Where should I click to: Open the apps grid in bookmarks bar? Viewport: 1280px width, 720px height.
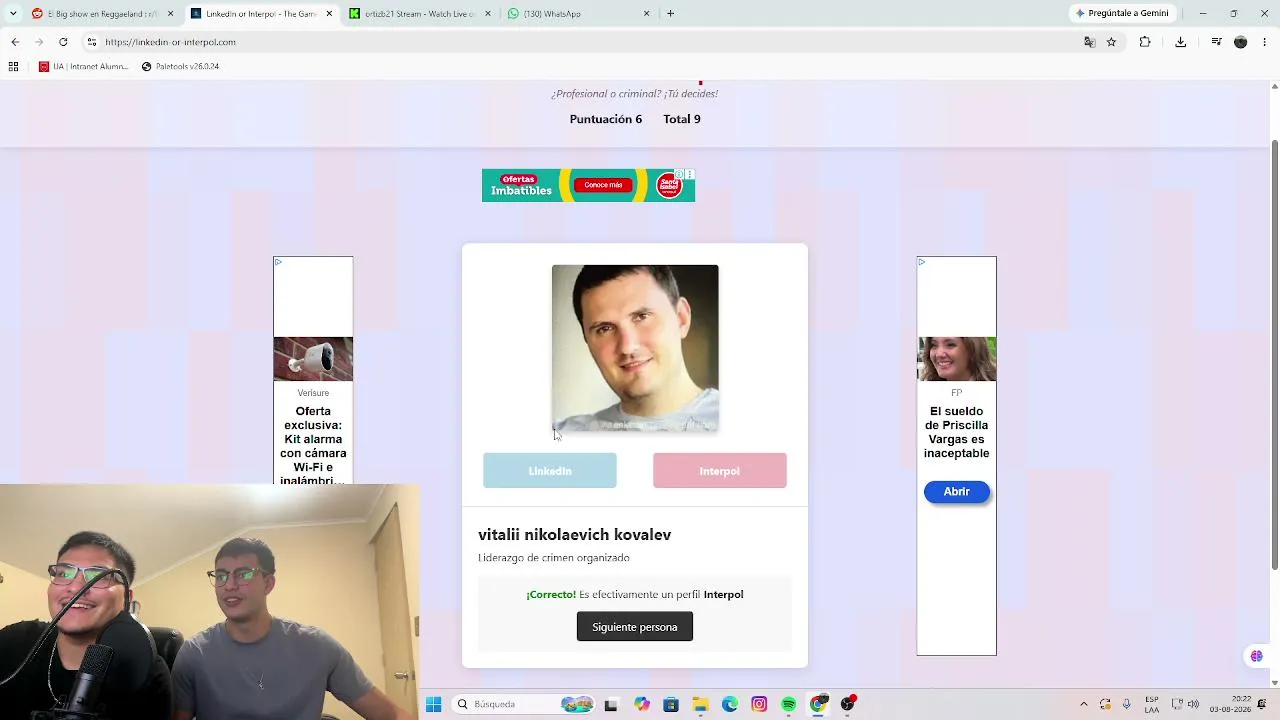(14, 66)
